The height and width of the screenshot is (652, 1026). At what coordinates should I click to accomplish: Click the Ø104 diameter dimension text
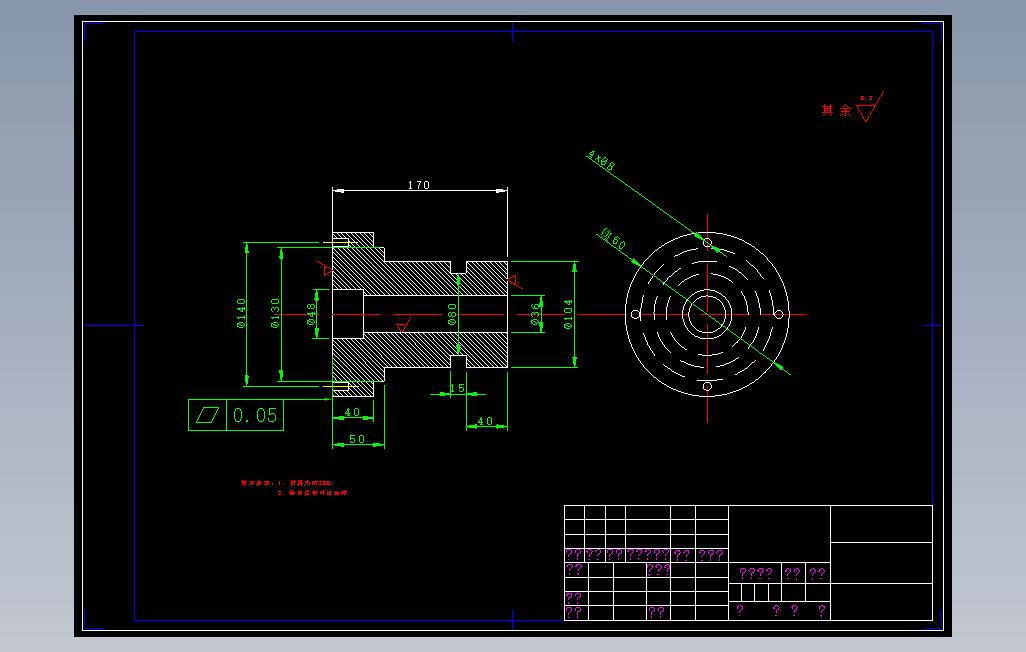coord(568,314)
